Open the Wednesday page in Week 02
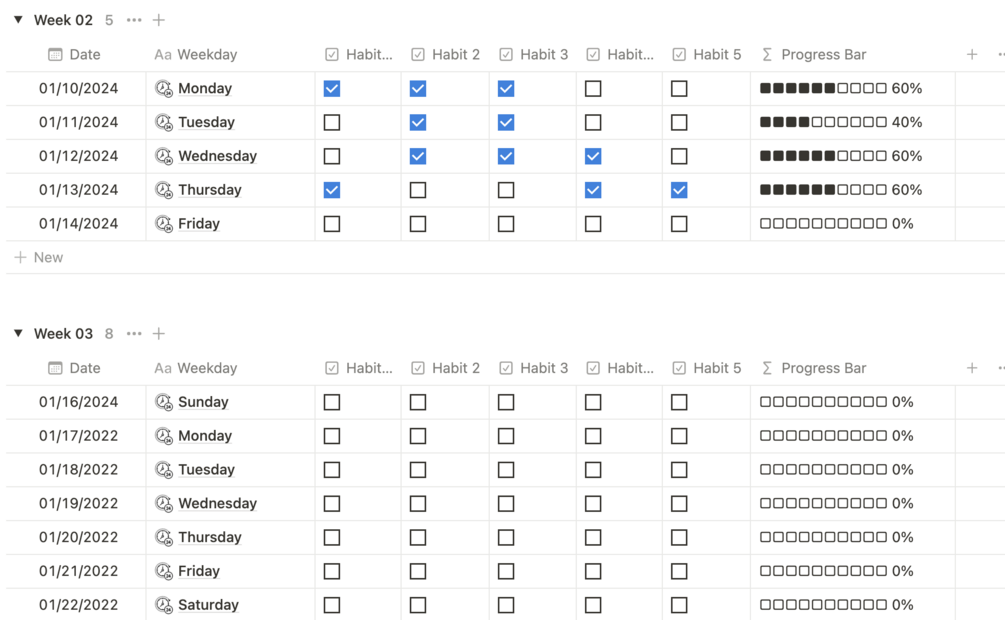Viewport: 1005px width, 620px height. point(217,156)
